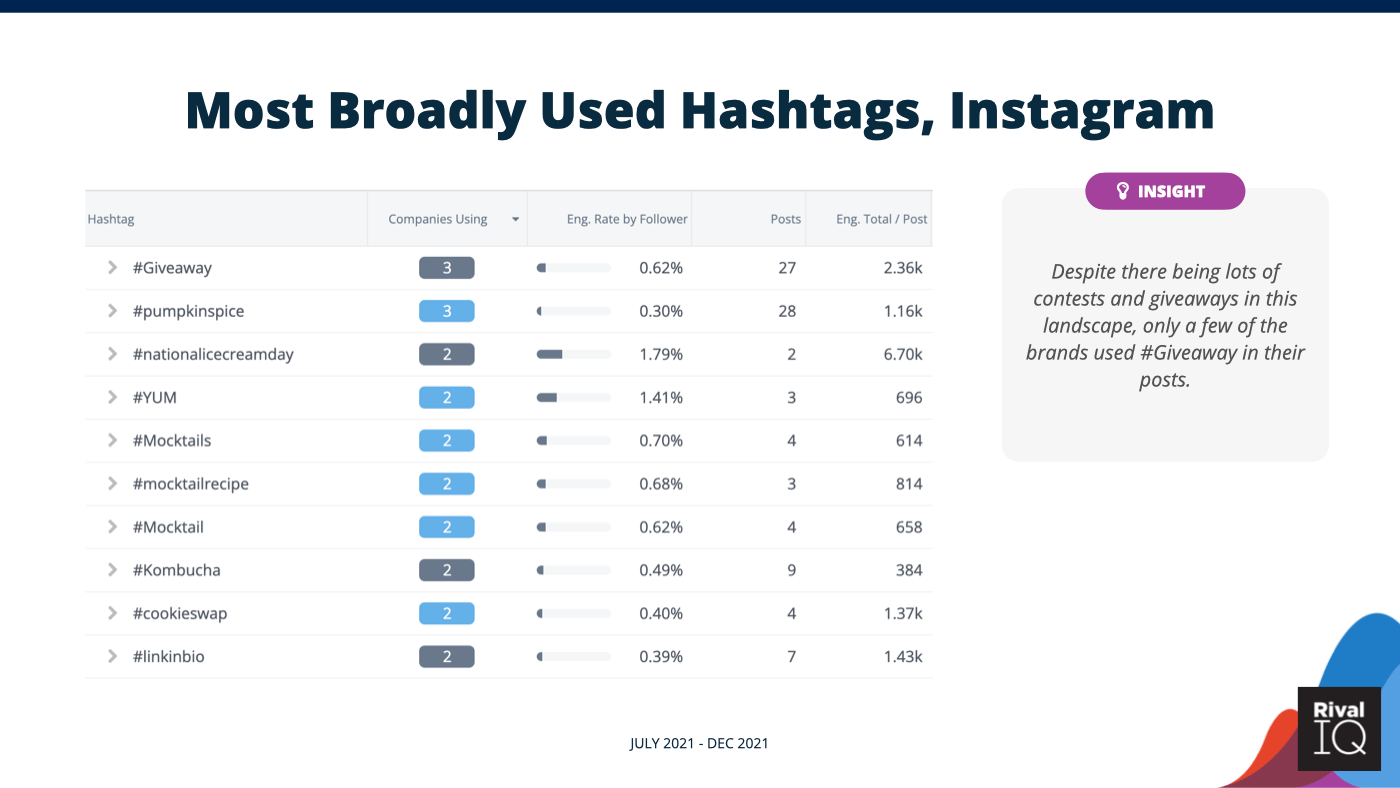Expand the #pumpkinspice row chevron
Screen dimensions: 1400x788
pyautogui.click(x=113, y=311)
